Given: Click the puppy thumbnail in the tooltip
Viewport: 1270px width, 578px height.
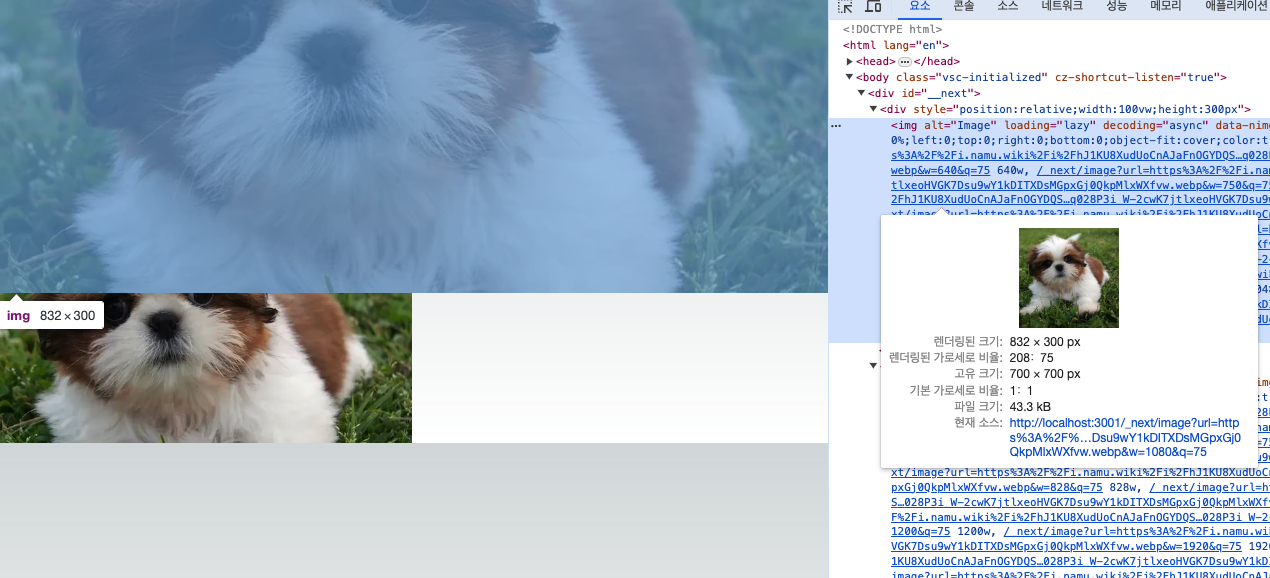Looking at the screenshot, I should click(1068, 278).
